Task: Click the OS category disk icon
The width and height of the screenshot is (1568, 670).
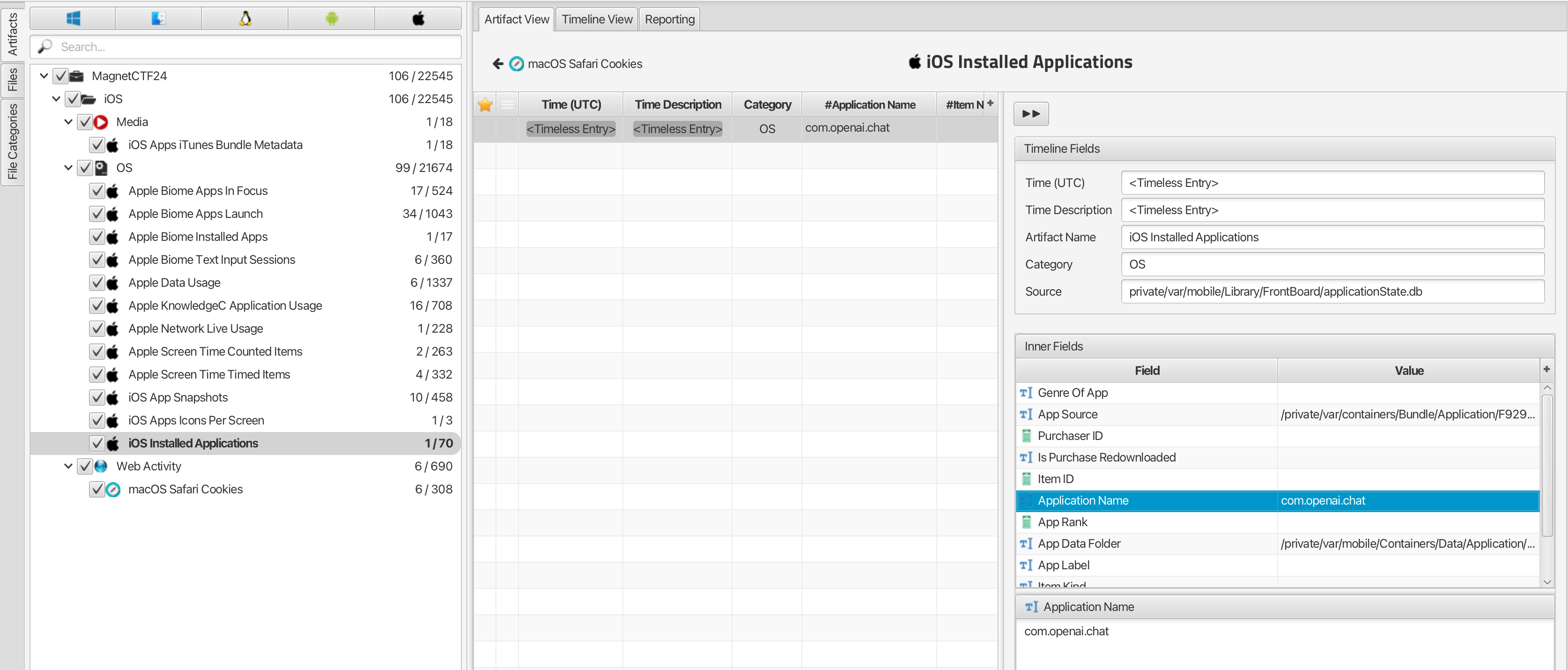Action: click(101, 168)
